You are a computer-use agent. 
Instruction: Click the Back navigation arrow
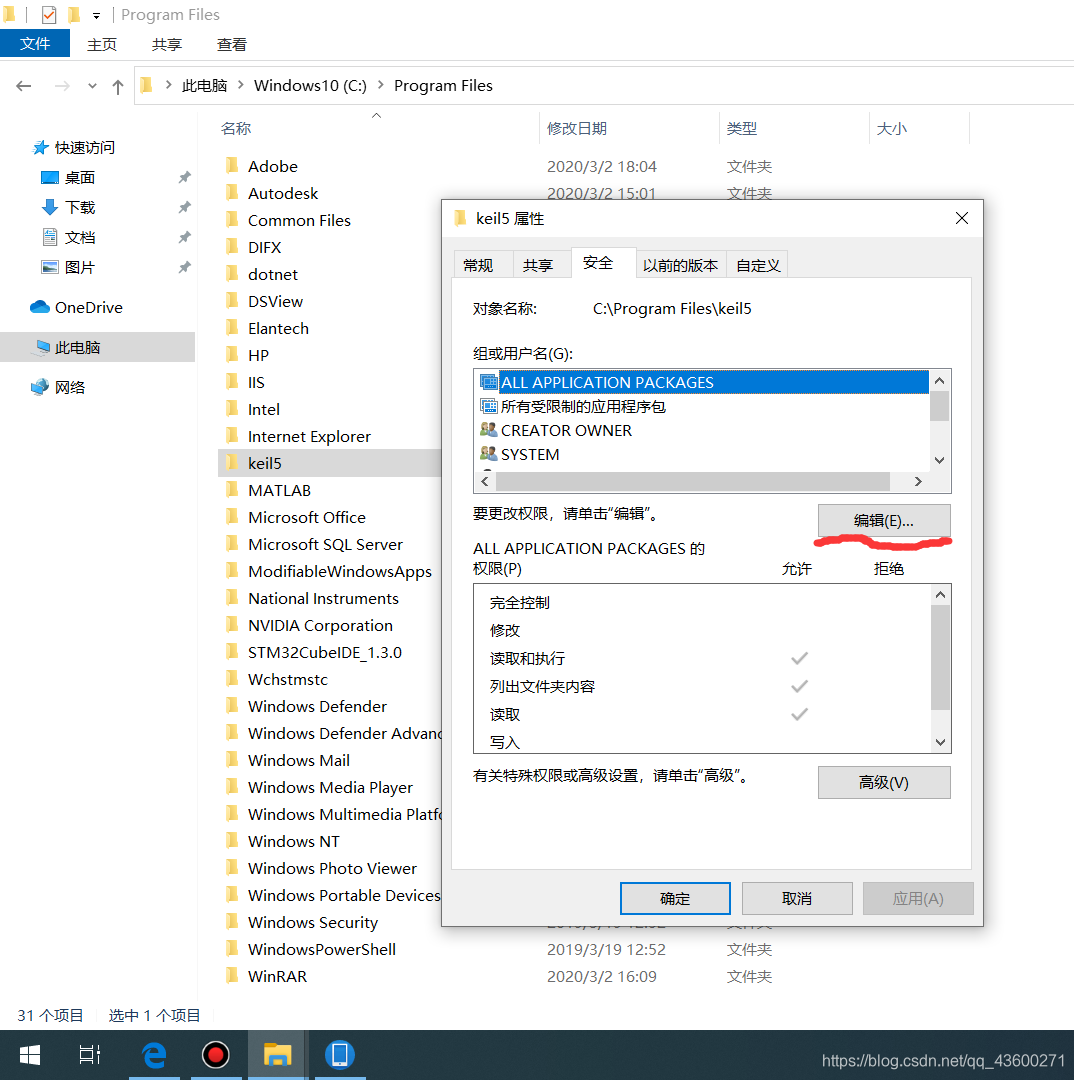pos(24,86)
